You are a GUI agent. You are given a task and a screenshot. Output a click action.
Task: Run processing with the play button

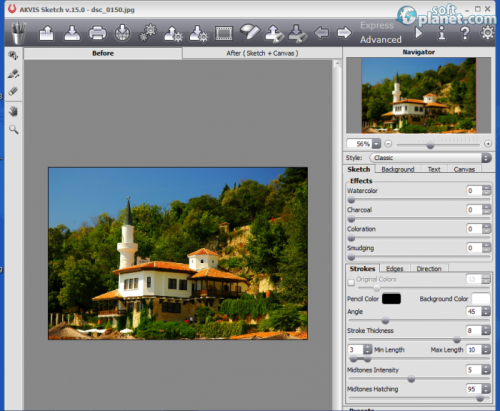(x=419, y=33)
